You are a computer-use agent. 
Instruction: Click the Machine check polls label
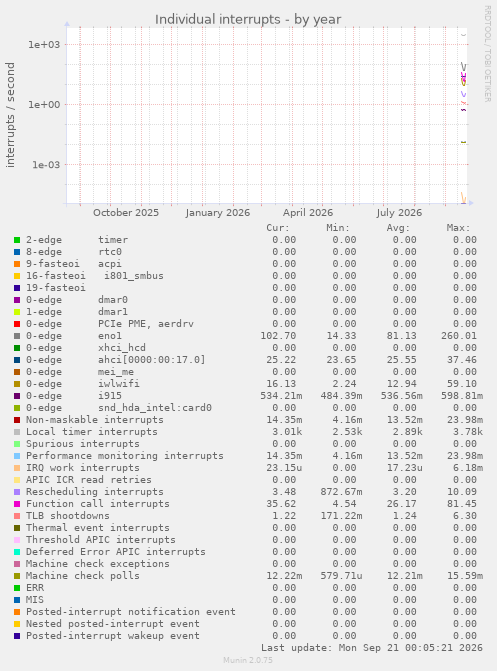(83, 576)
